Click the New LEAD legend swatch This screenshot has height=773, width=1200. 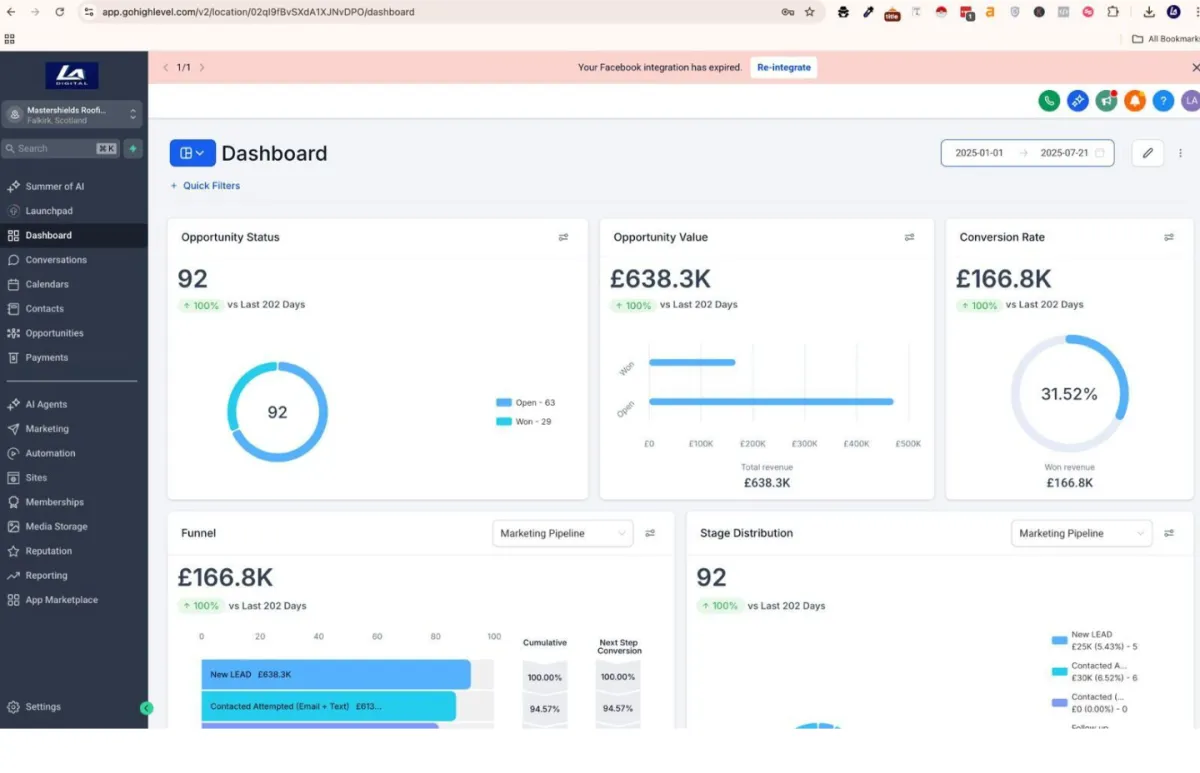1060,640
